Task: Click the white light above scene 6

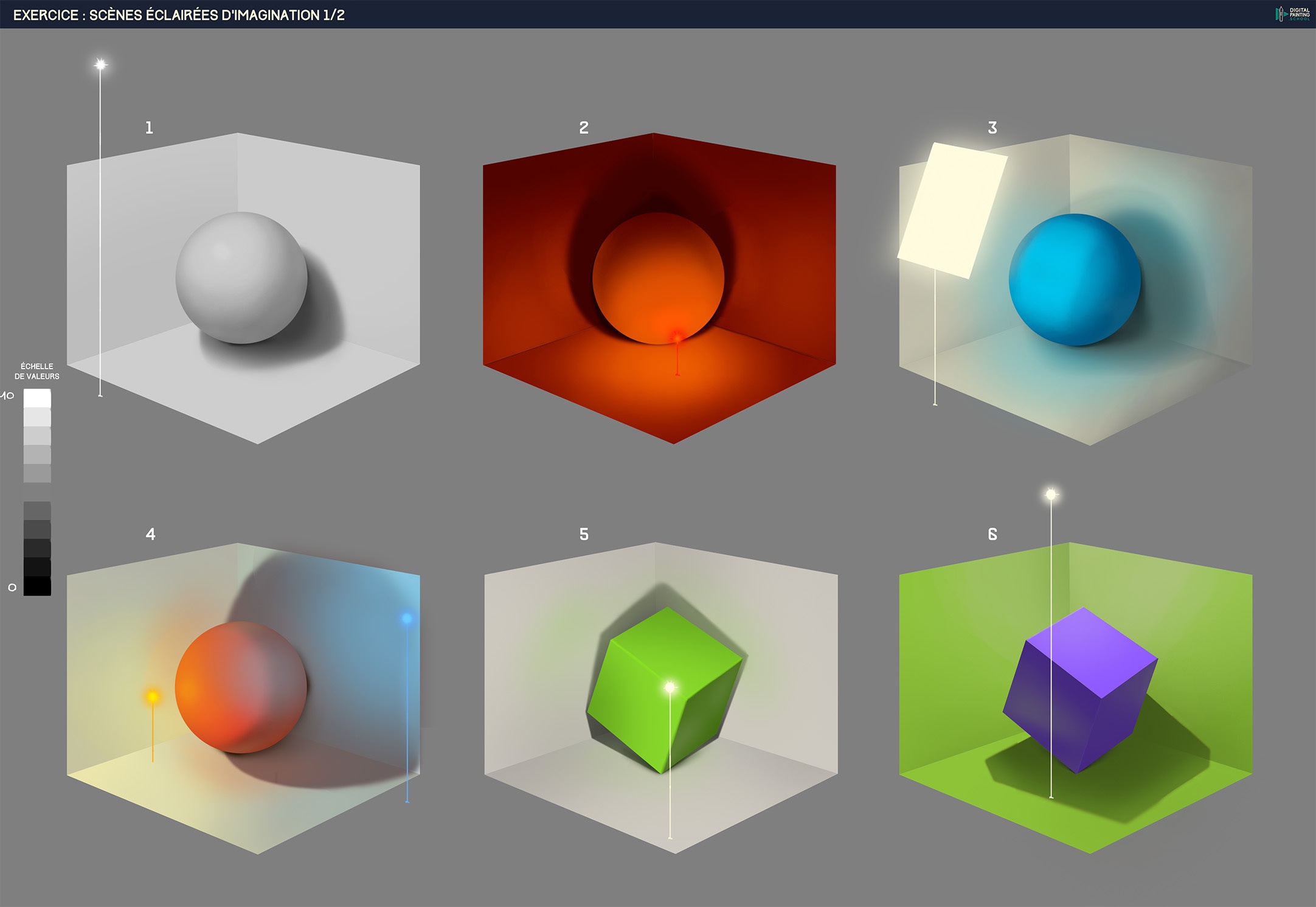Action: pyautogui.click(x=1051, y=495)
